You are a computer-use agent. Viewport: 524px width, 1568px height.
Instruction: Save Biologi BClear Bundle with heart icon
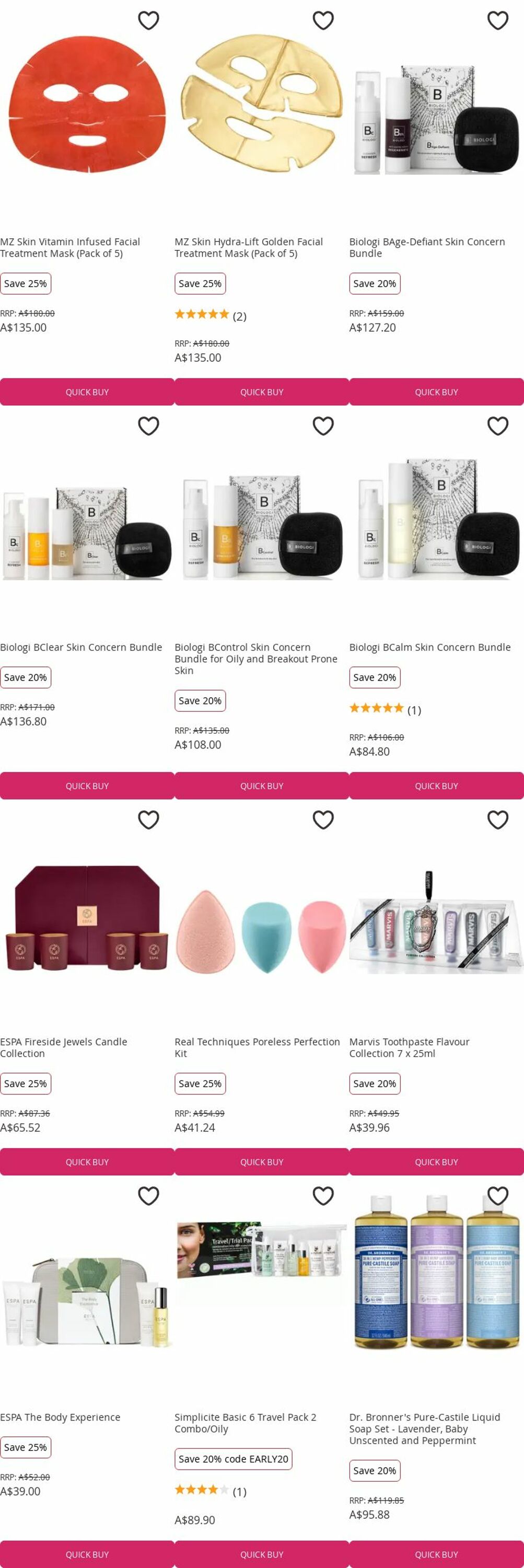coord(148,426)
